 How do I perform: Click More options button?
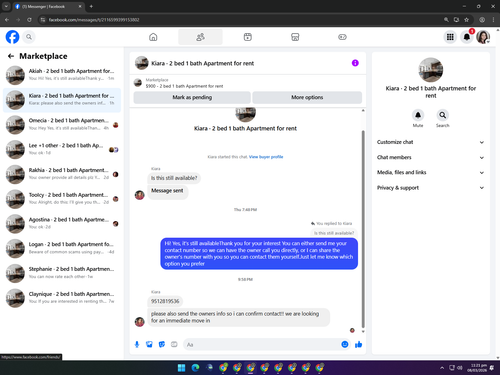point(307,97)
